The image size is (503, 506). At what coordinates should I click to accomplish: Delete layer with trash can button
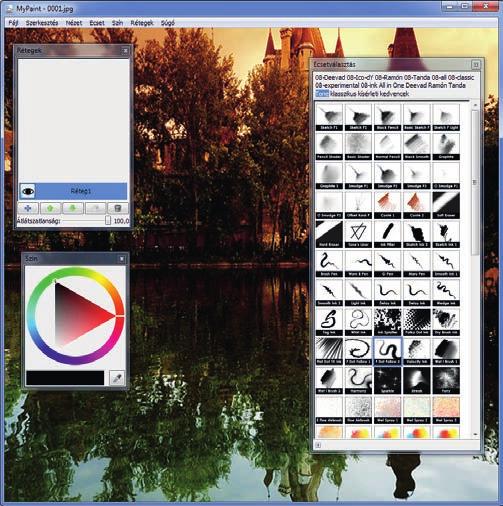point(117,208)
